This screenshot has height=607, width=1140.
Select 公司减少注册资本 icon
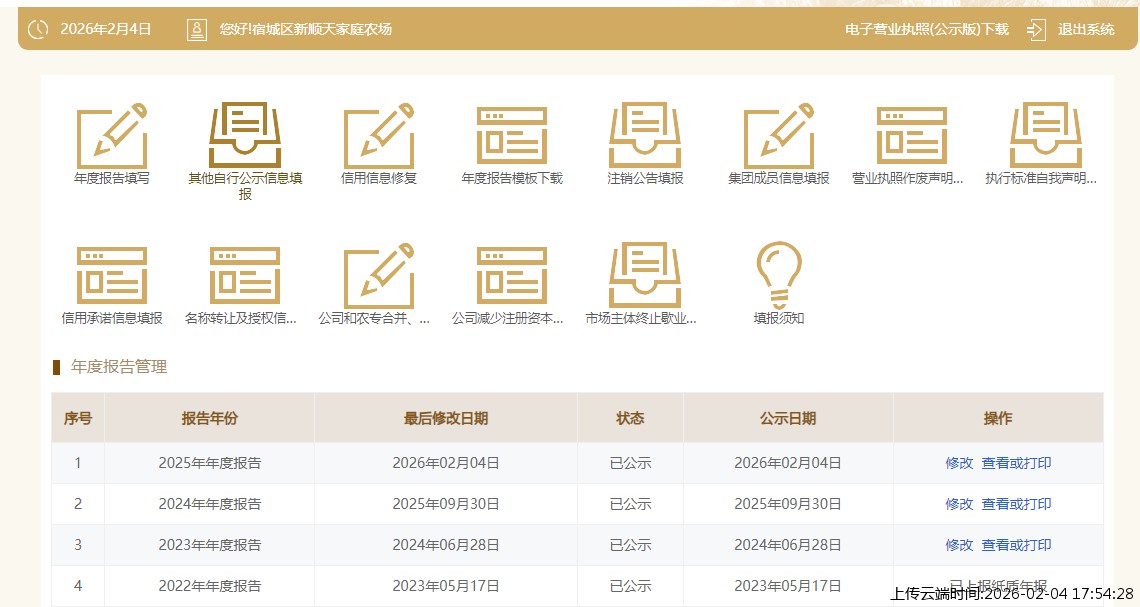click(x=512, y=275)
